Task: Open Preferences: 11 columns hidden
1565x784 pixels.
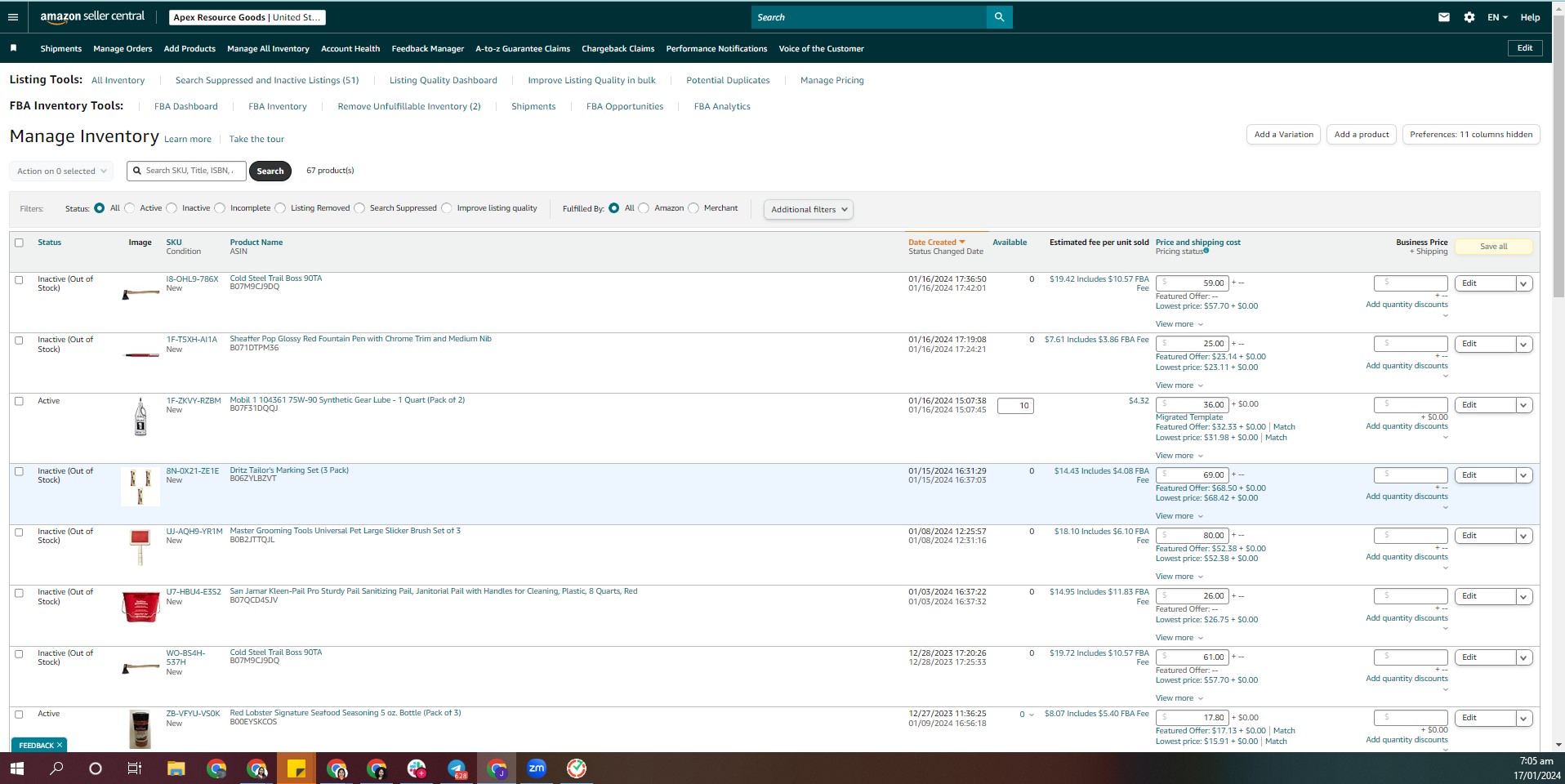Action: point(1471,135)
